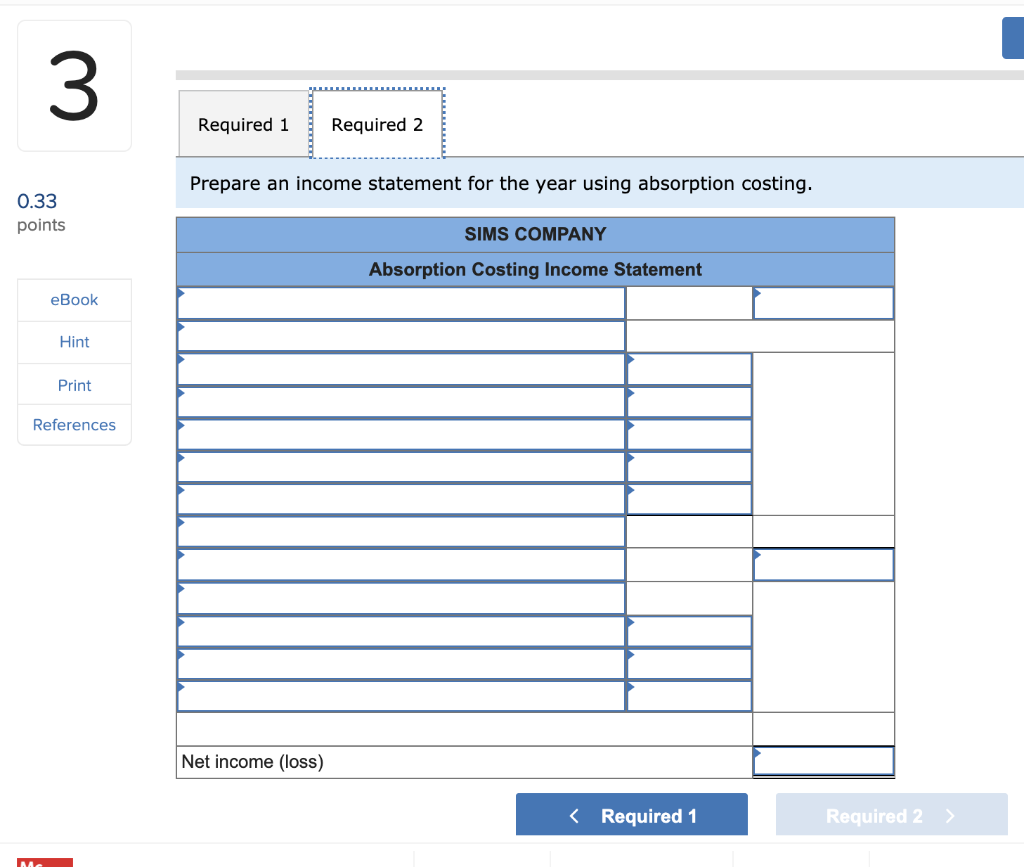This screenshot has height=867, width=1024.
Task: Click the seventh row middle-column amount field
Action: pyautogui.click(x=690, y=499)
